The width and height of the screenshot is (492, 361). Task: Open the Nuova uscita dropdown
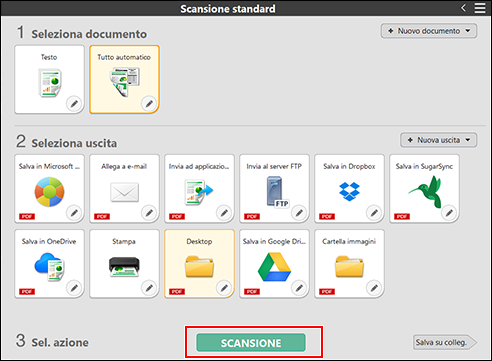[x=438, y=140]
